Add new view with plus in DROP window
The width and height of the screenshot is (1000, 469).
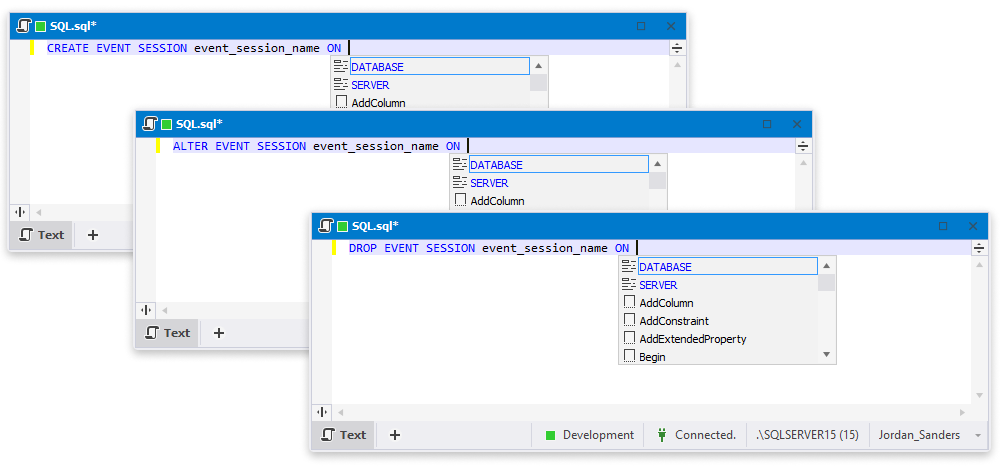click(x=395, y=435)
